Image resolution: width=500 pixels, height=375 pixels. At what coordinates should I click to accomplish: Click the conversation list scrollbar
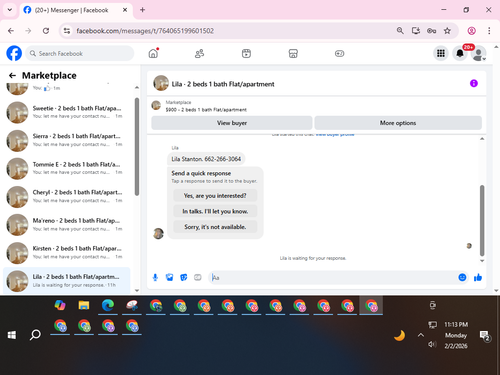(137, 147)
